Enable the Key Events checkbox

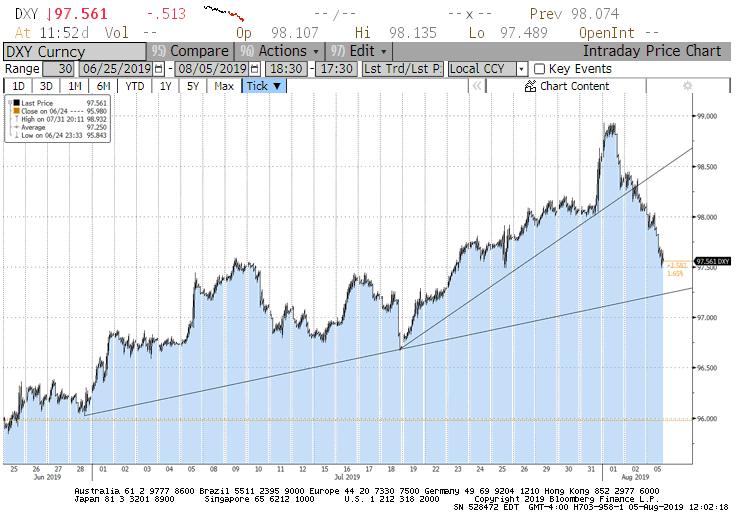(540, 69)
